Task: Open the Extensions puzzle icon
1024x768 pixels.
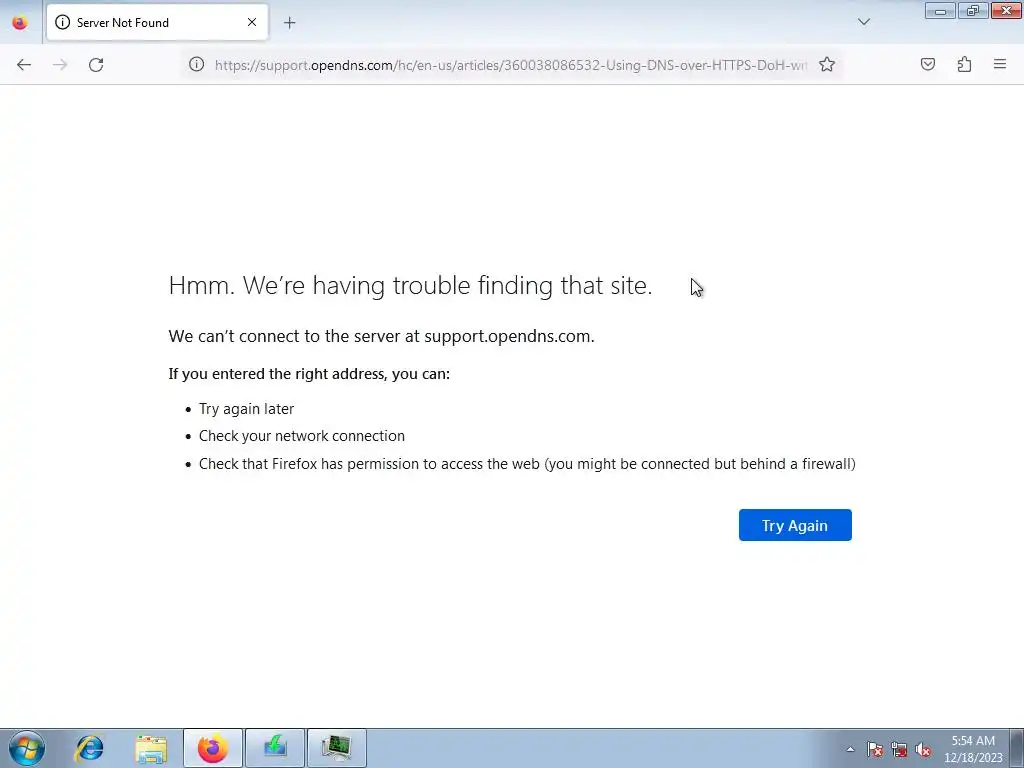Action: click(x=964, y=64)
